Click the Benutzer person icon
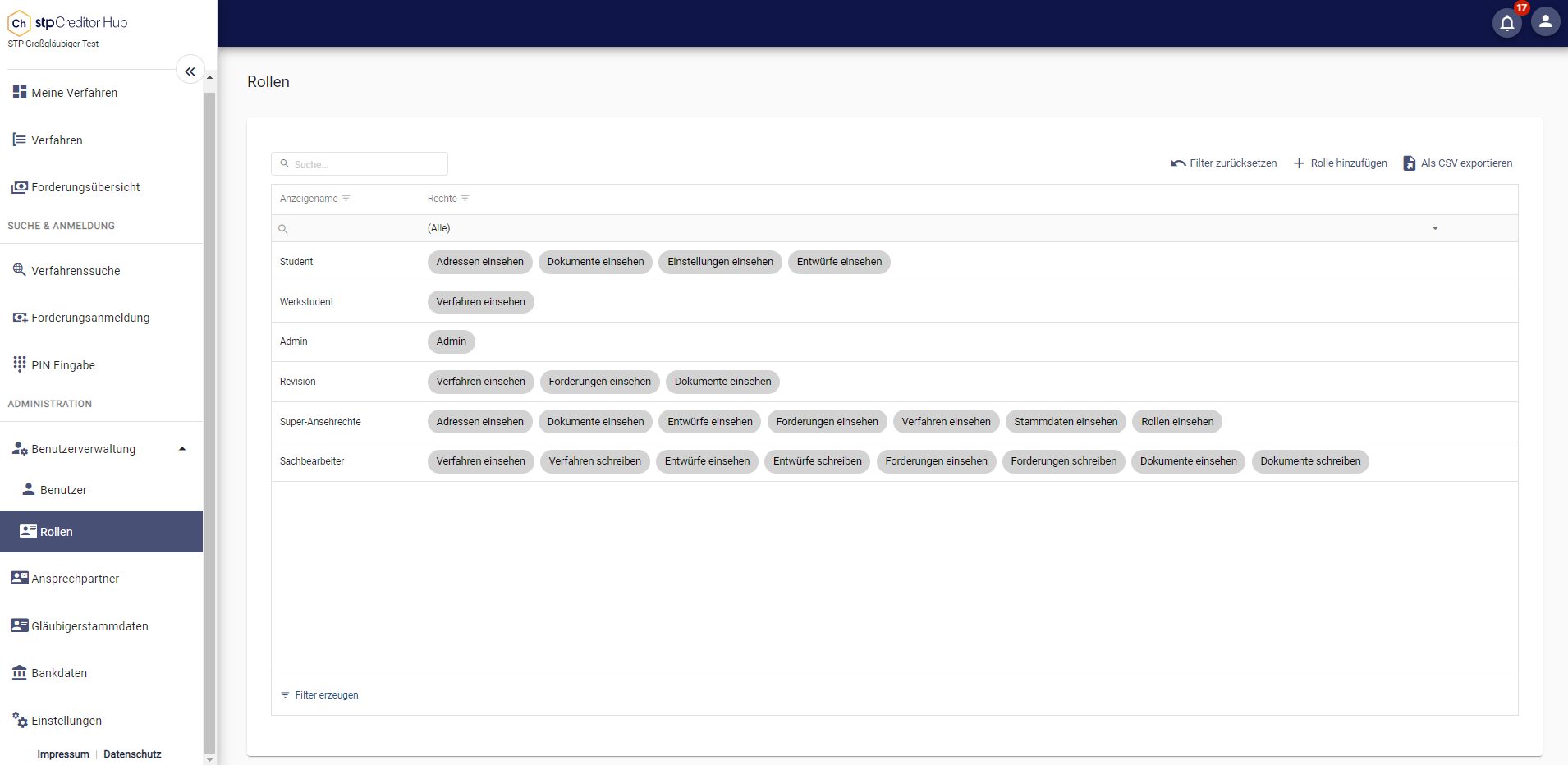The width and height of the screenshot is (1568, 765). click(29, 489)
